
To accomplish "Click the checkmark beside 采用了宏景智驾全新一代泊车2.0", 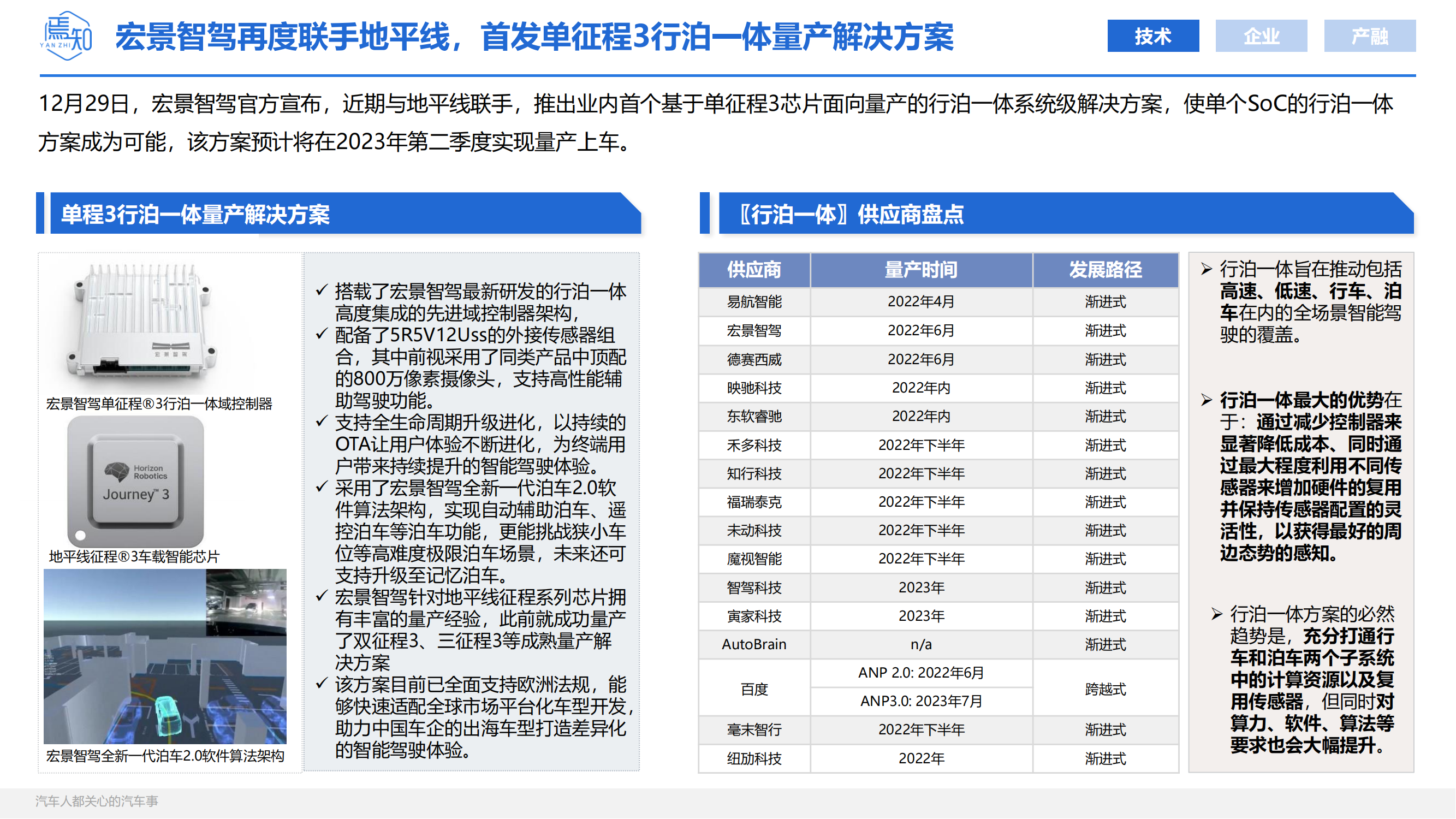I will pos(322,487).
